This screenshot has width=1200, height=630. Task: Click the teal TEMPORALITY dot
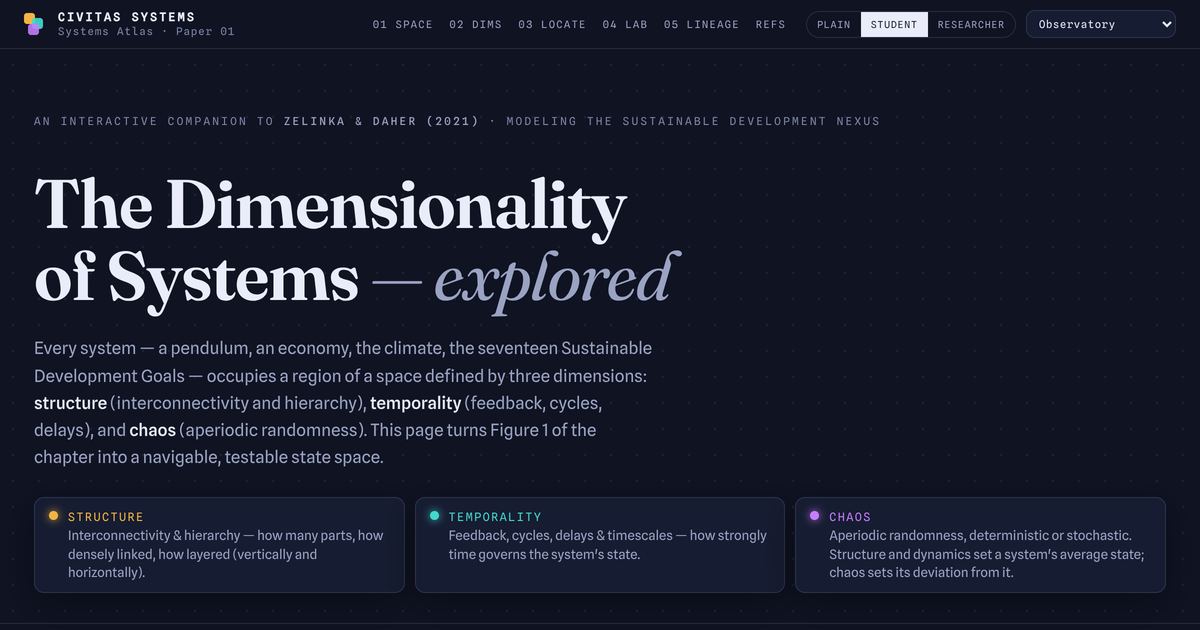434,516
